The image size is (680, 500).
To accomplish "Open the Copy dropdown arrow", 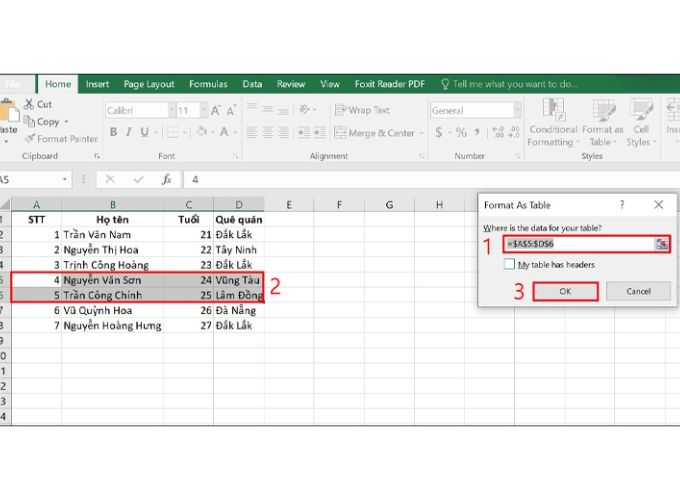I will [66, 122].
